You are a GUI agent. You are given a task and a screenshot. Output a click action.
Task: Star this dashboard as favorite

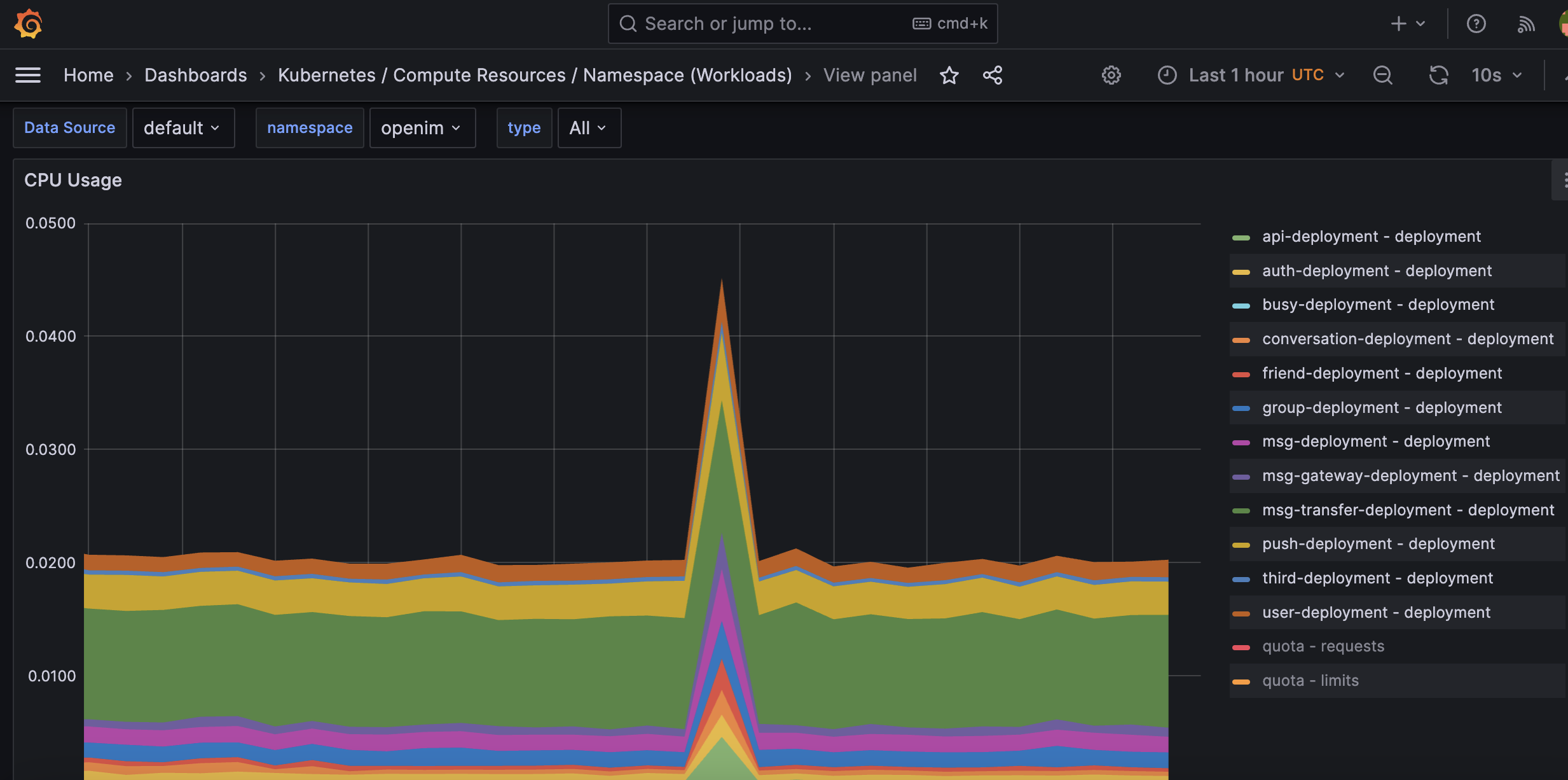pyautogui.click(x=949, y=75)
